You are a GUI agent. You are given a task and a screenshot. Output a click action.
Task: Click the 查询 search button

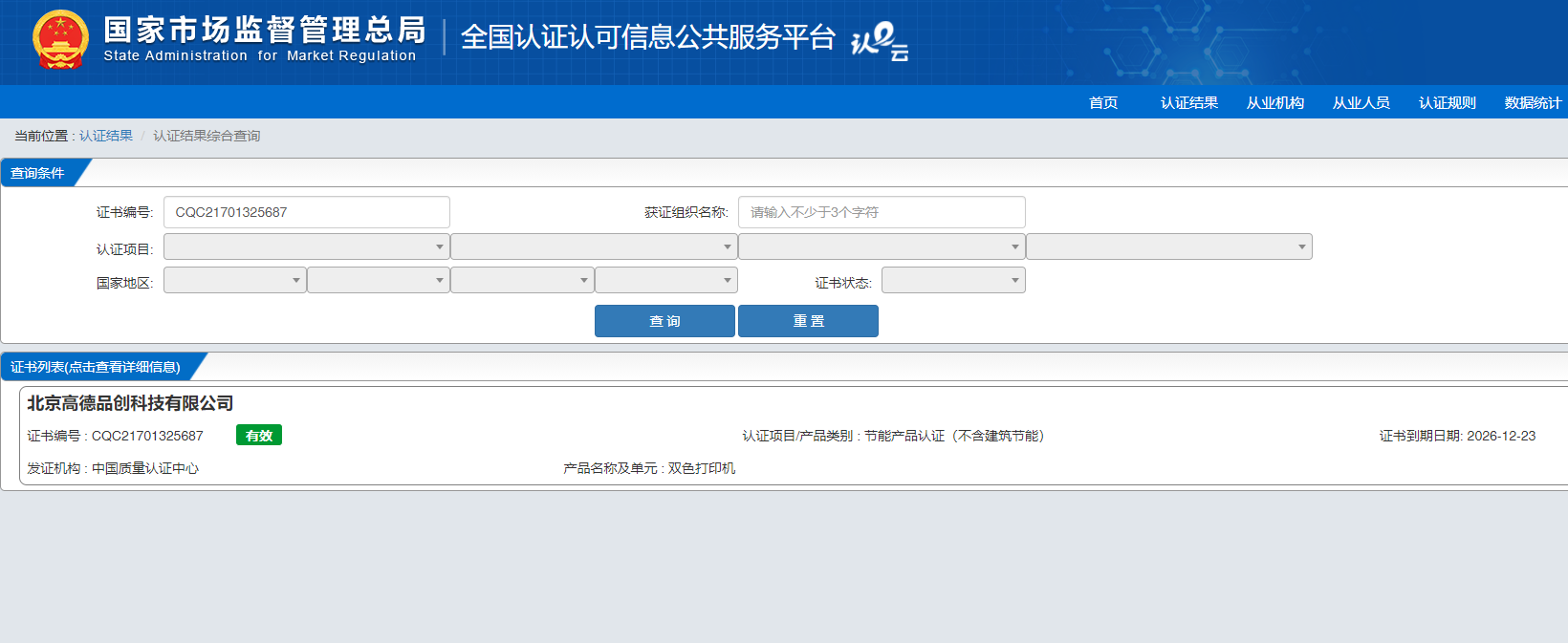[664, 321]
